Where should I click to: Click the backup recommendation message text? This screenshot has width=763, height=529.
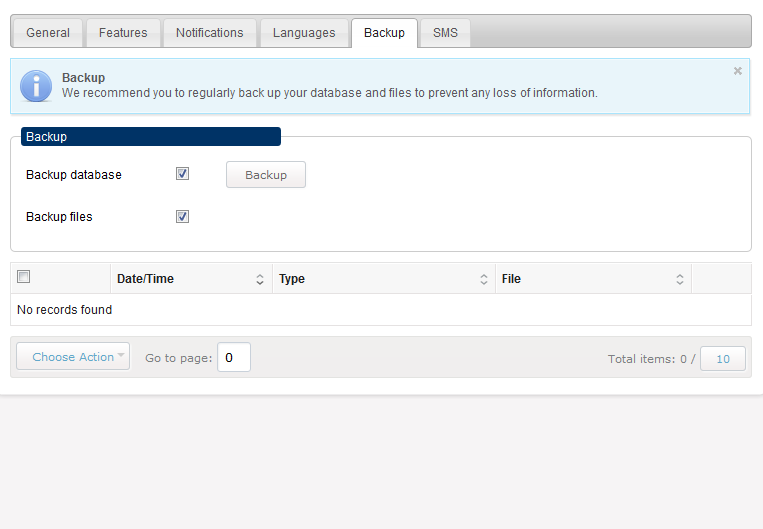[329, 93]
